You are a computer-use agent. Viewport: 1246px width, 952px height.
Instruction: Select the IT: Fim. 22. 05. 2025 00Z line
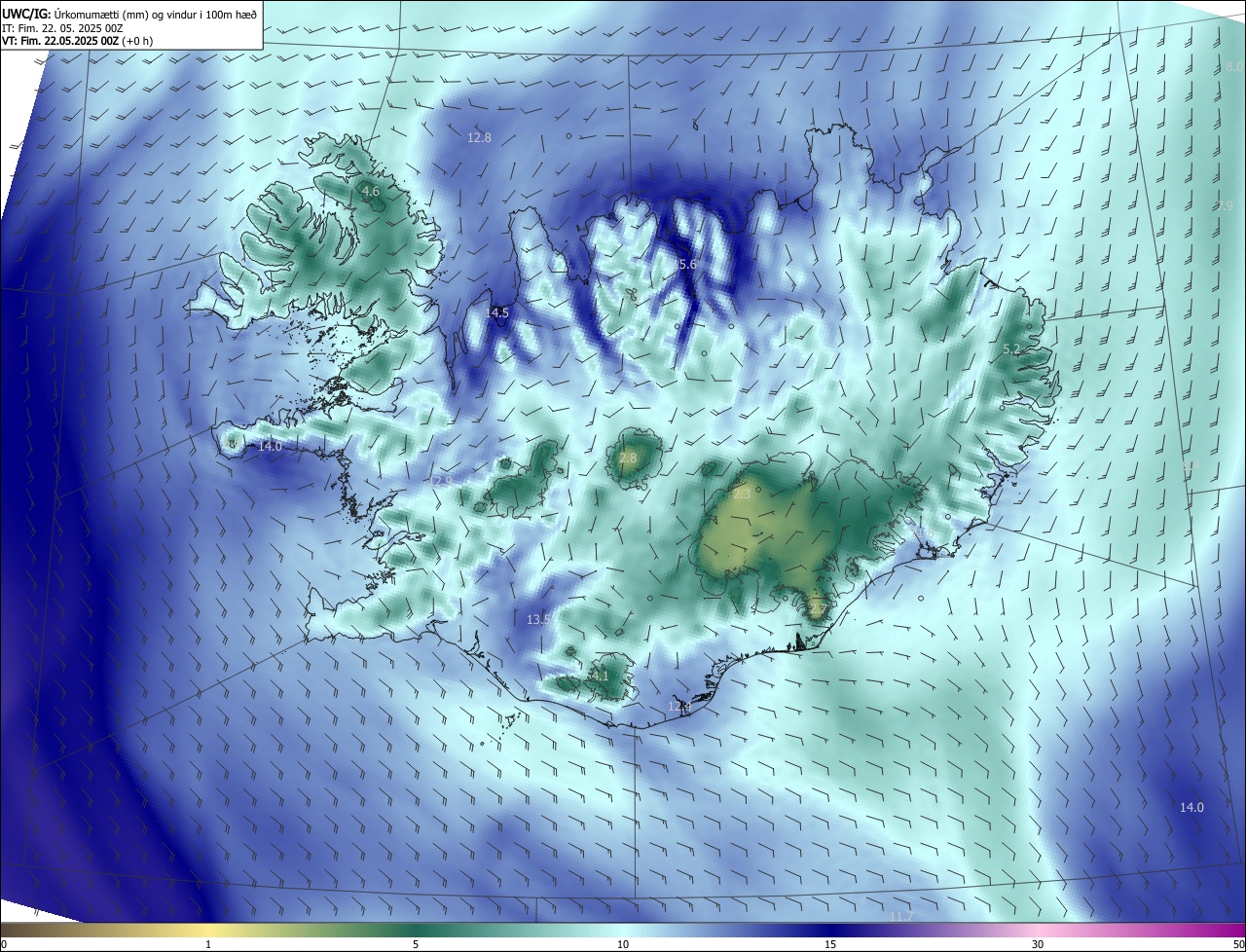(x=62, y=28)
